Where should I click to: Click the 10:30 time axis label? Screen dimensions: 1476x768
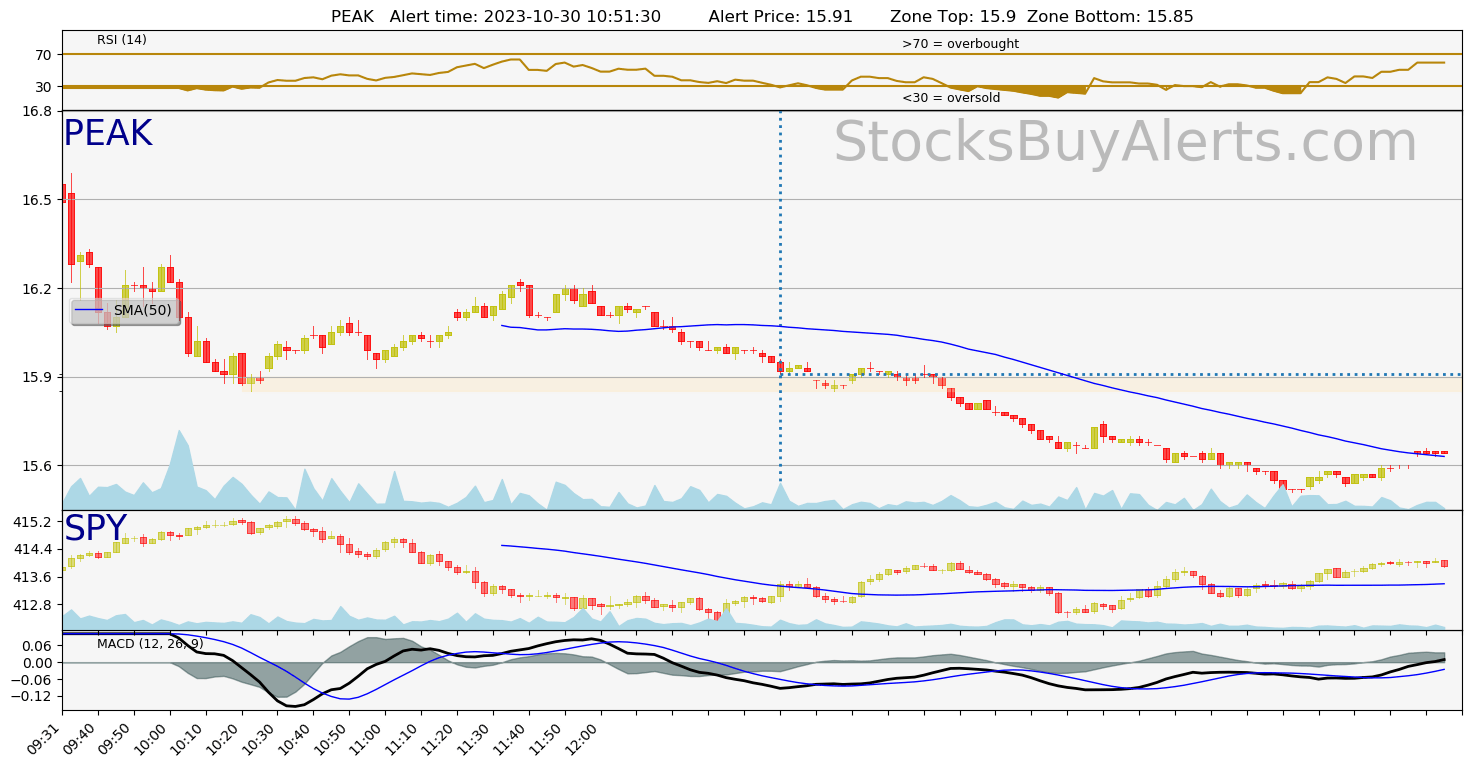click(261, 737)
